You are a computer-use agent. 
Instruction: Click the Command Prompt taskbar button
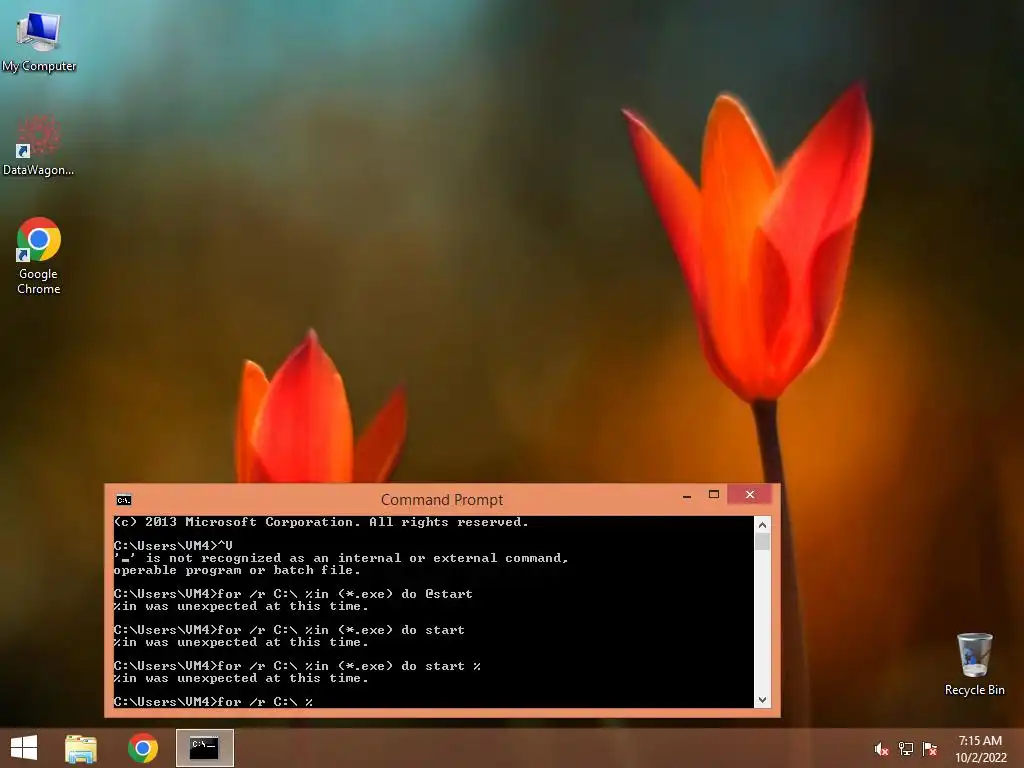pos(204,748)
